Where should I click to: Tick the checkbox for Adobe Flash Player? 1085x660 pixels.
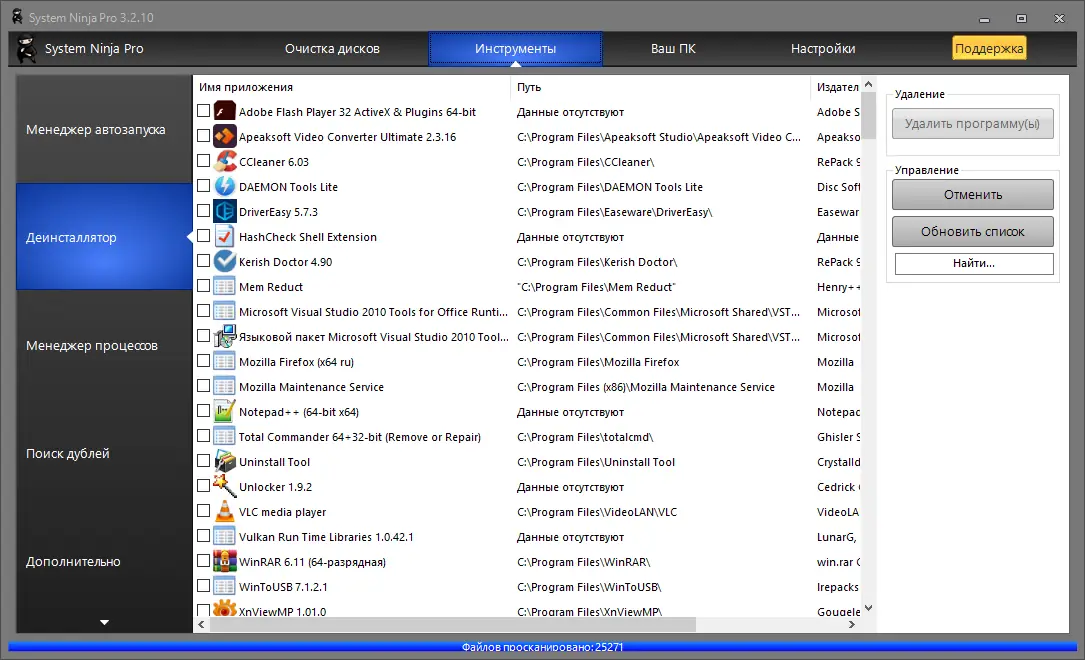click(203, 111)
